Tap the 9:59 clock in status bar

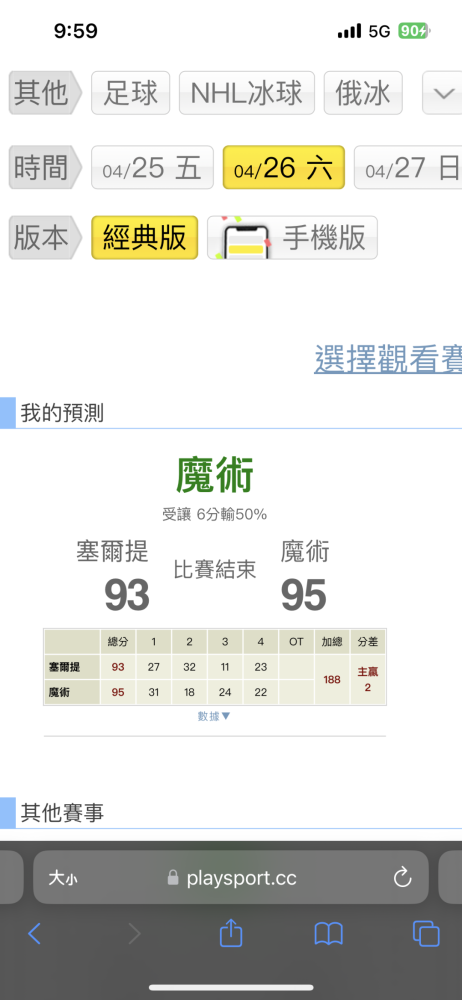(76, 31)
